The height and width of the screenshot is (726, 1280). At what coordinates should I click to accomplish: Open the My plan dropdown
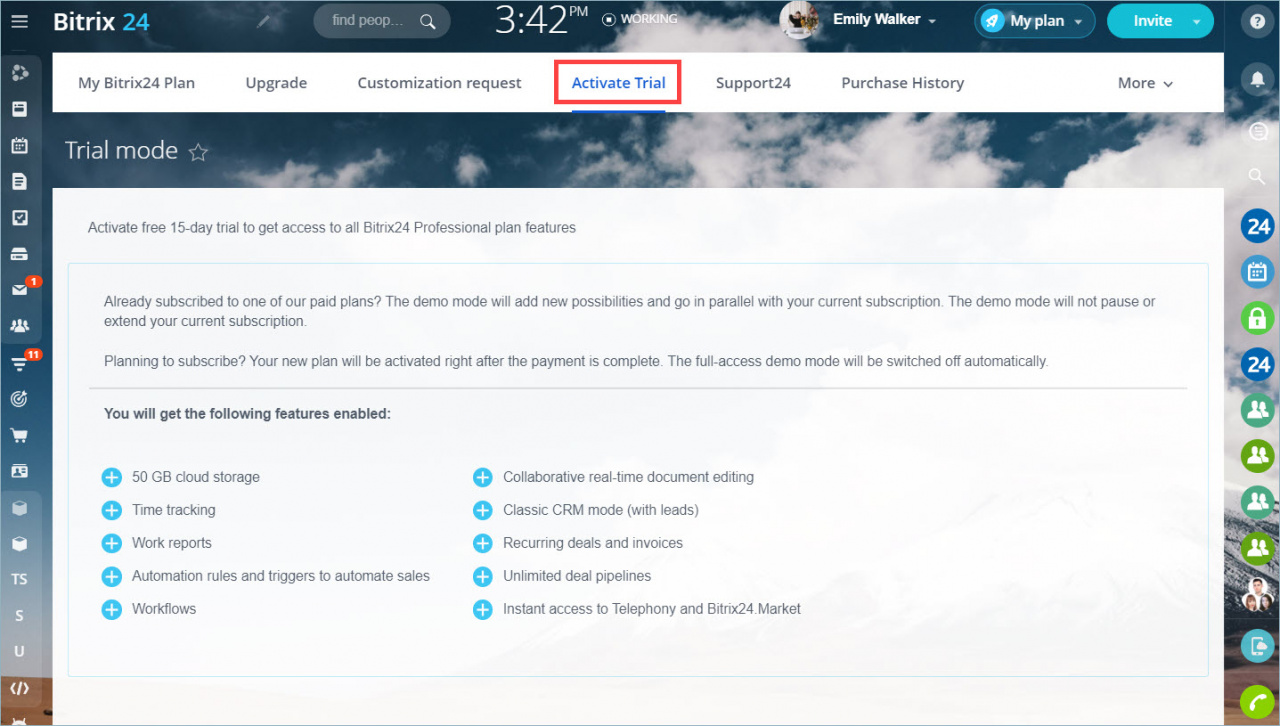pos(1035,21)
